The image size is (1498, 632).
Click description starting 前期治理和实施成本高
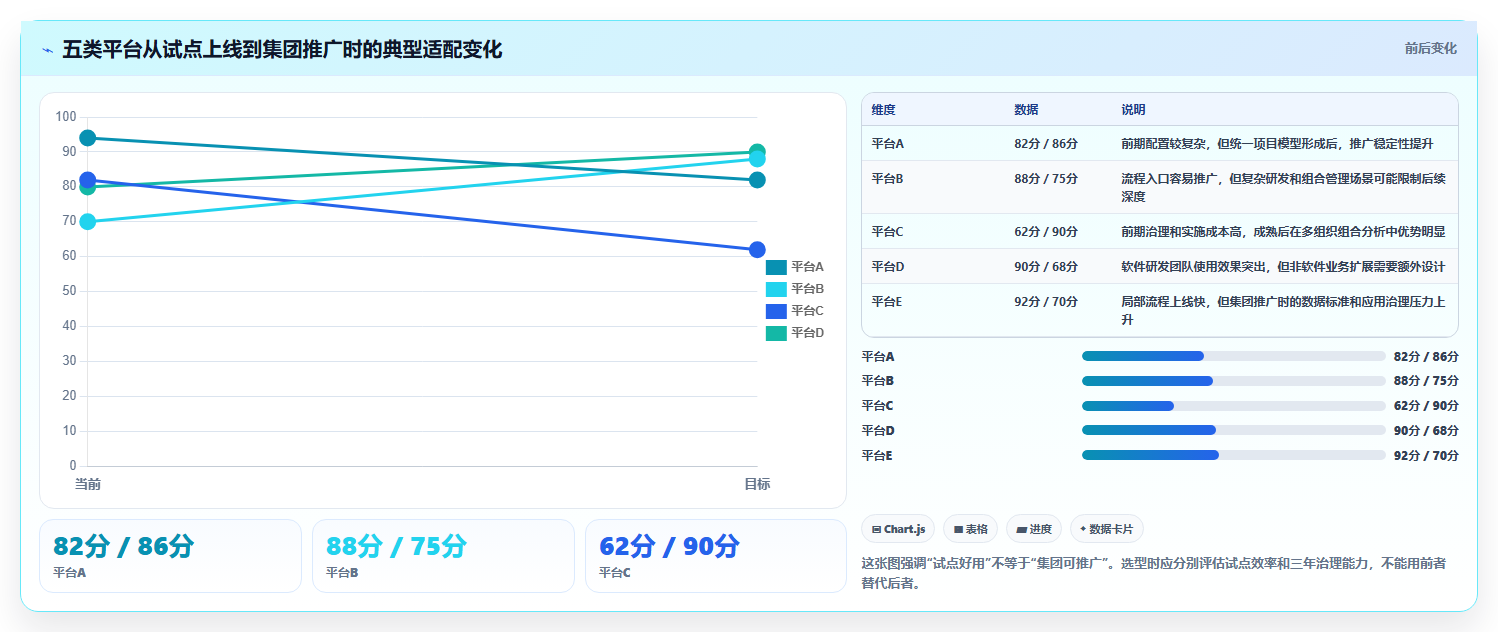point(1283,232)
